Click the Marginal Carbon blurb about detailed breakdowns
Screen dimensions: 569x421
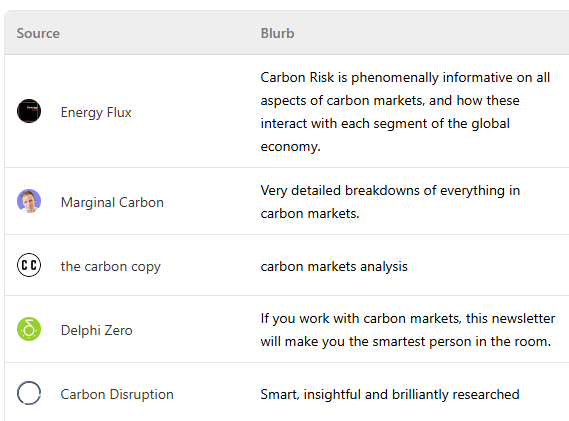click(390, 202)
